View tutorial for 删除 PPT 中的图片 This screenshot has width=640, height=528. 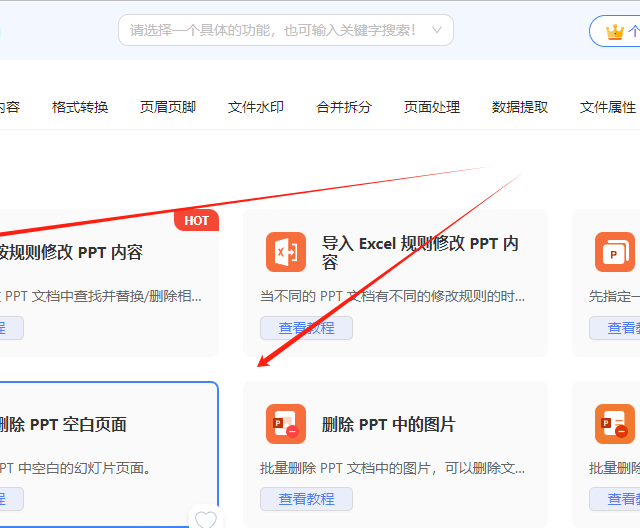(x=307, y=499)
